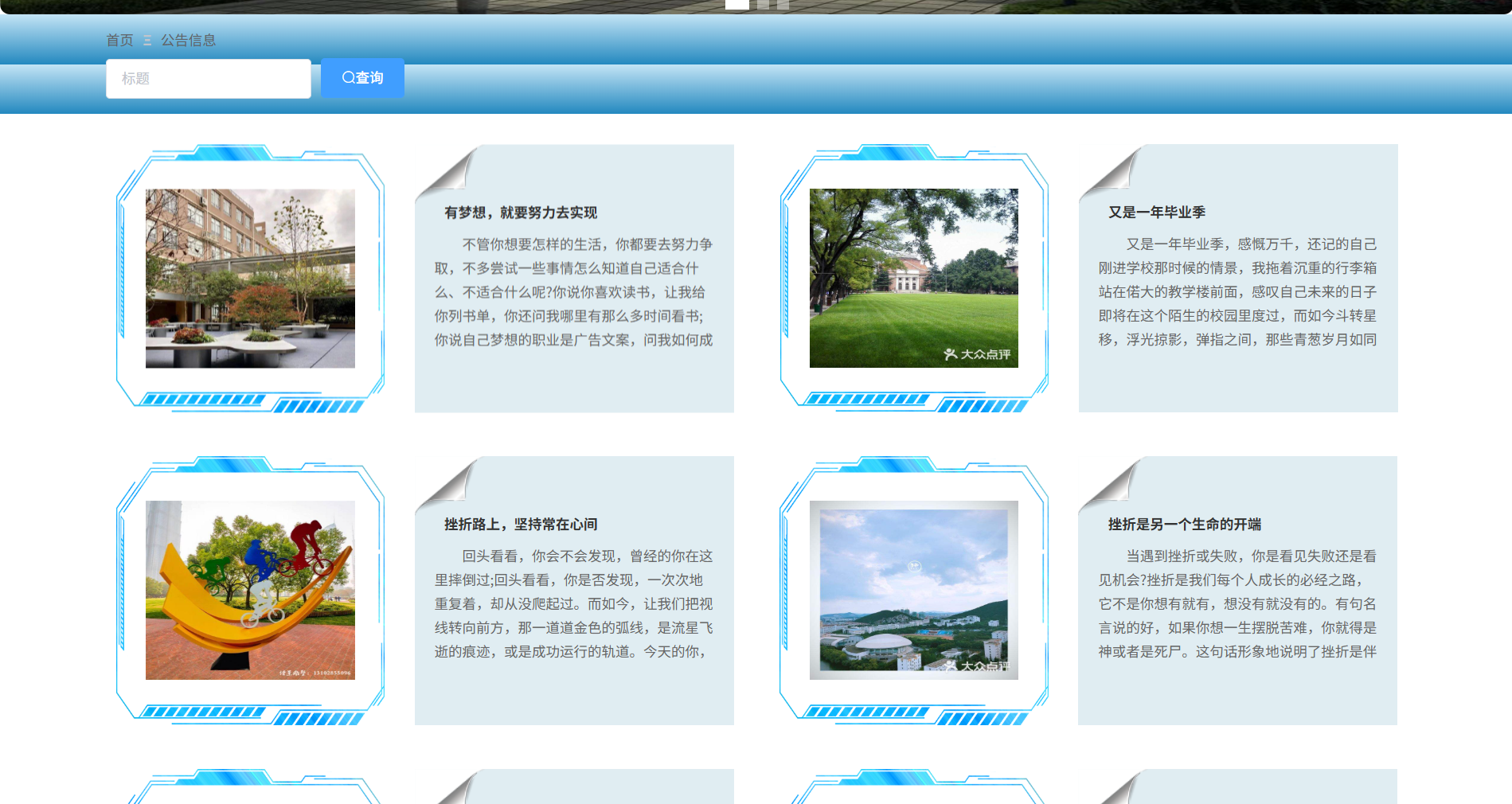View the courtyard garden photo thumbnail

tap(249, 277)
